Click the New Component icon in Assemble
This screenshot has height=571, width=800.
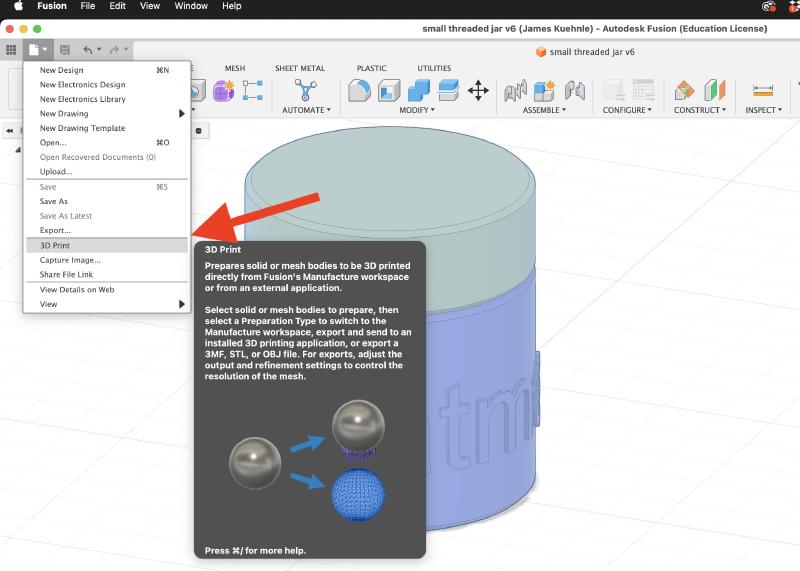pyautogui.click(x=544, y=91)
